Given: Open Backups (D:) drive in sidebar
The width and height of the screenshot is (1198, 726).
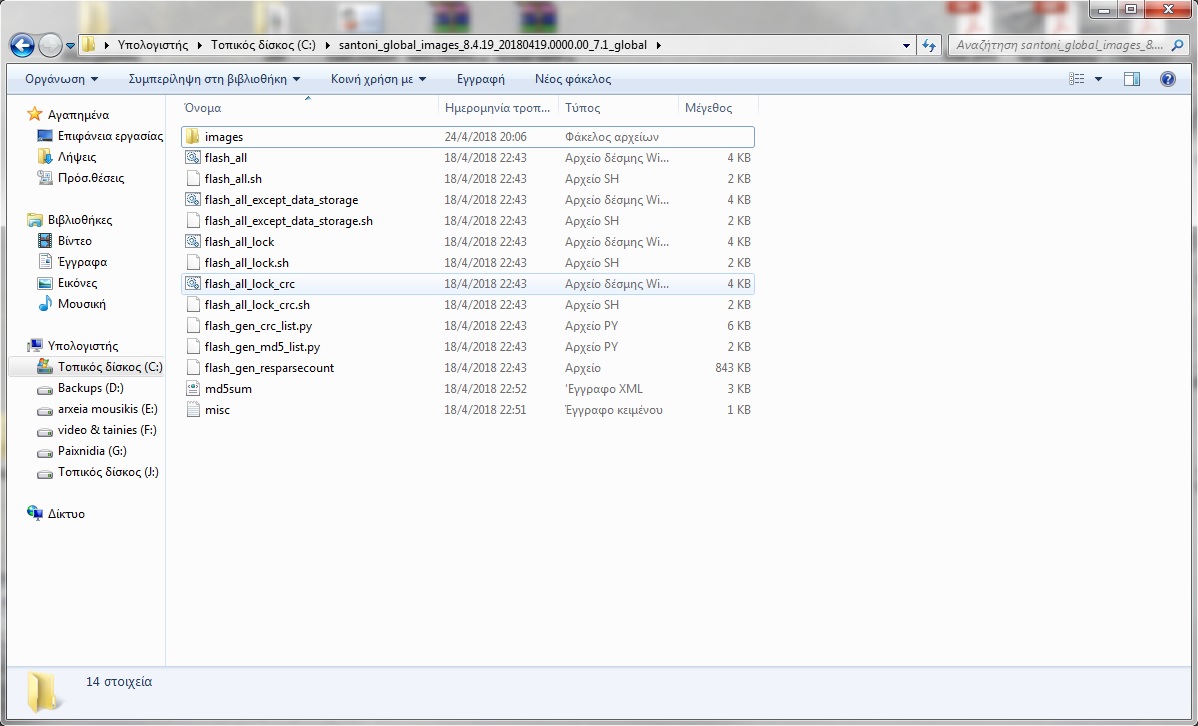Looking at the screenshot, I should tap(90, 388).
